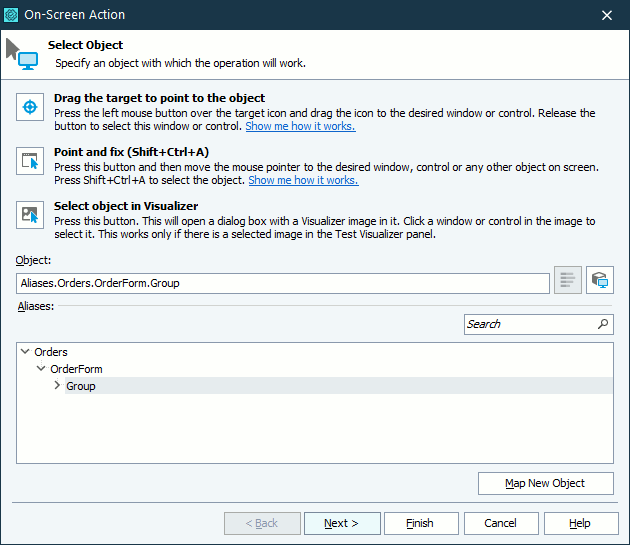Open 'Show me how it works' link for Drag target

tap(300, 127)
